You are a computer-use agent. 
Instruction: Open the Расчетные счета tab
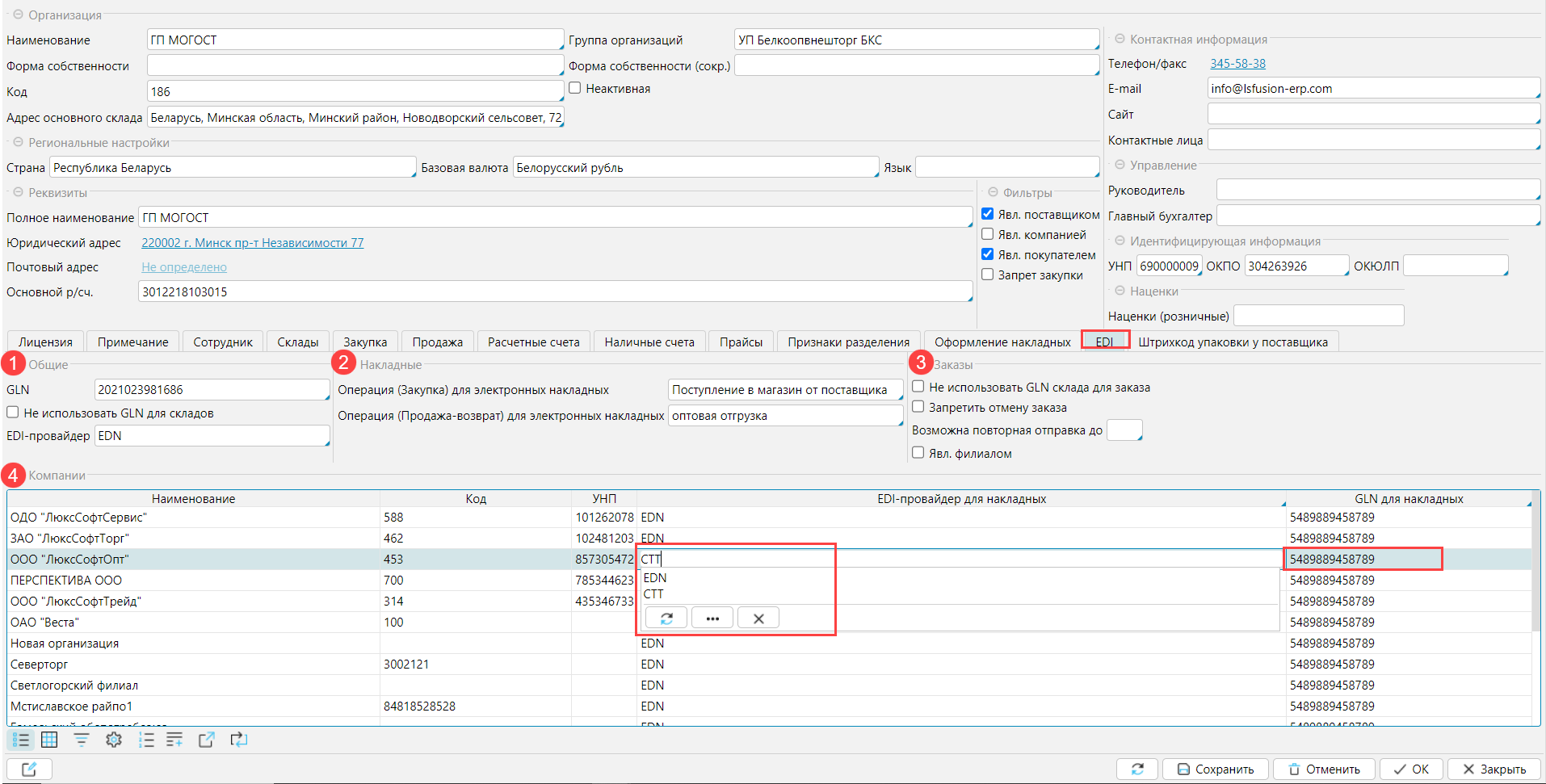tap(533, 342)
